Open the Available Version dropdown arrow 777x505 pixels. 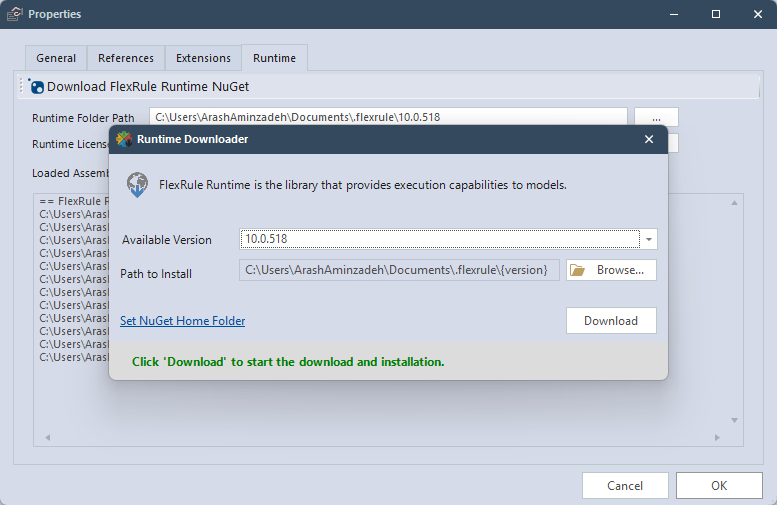pyautogui.click(x=649, y=239)
